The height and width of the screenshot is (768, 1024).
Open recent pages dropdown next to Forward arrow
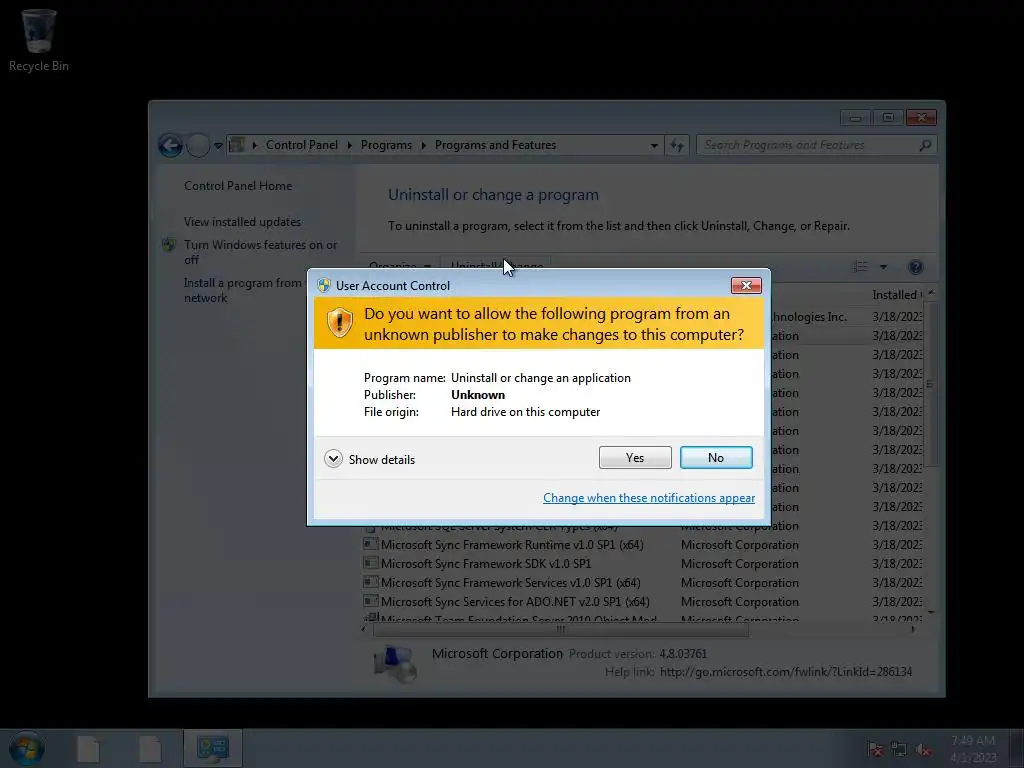tap(218, 145)
